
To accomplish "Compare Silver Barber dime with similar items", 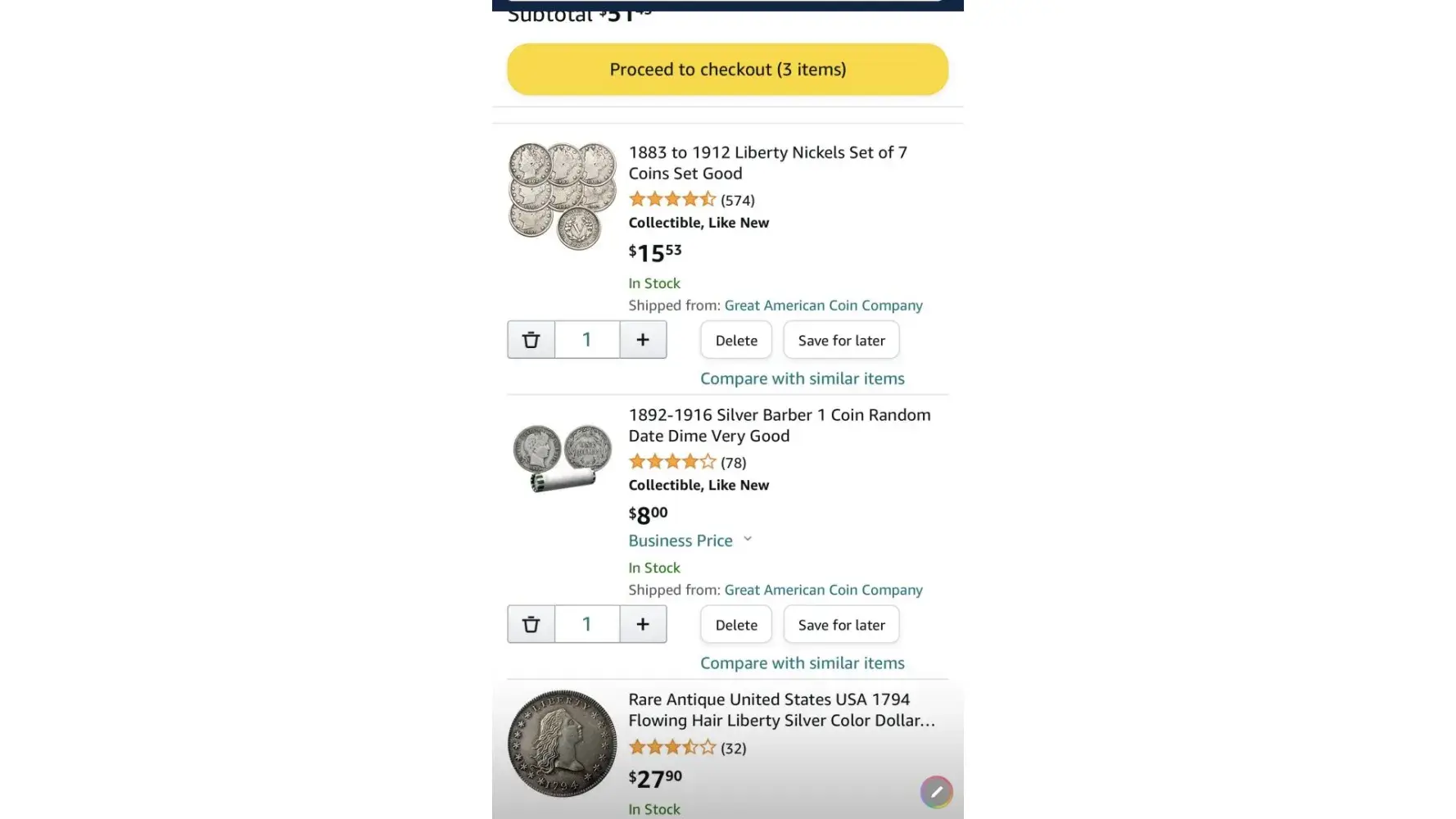I will coord(802,663).
